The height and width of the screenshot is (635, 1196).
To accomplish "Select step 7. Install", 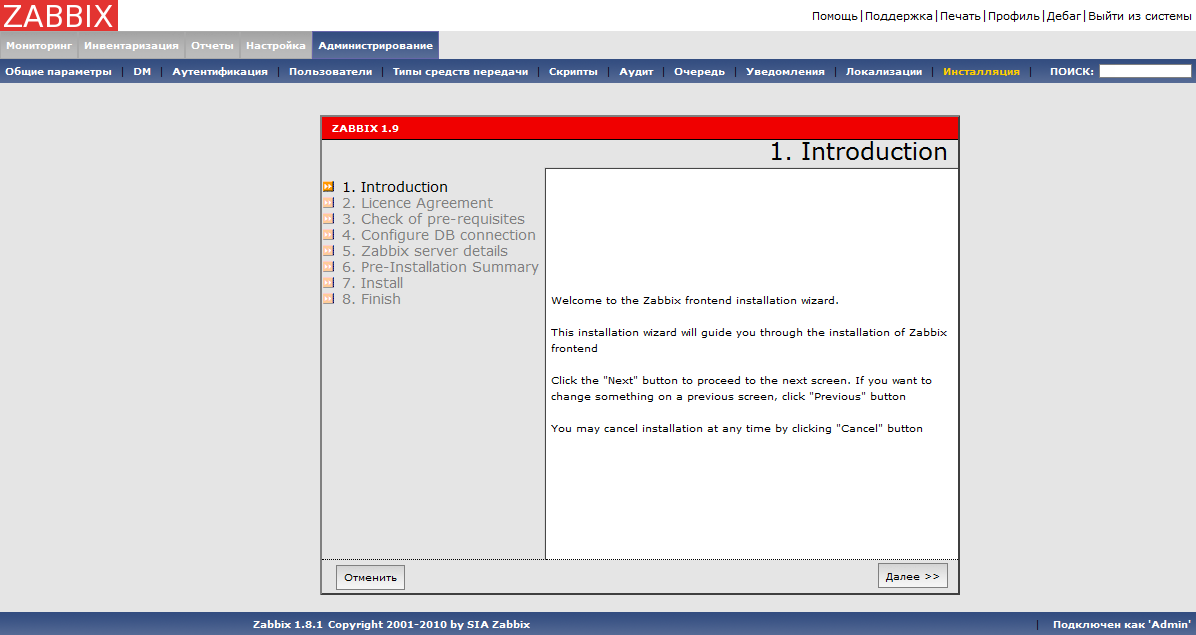I will click(372, 283).
